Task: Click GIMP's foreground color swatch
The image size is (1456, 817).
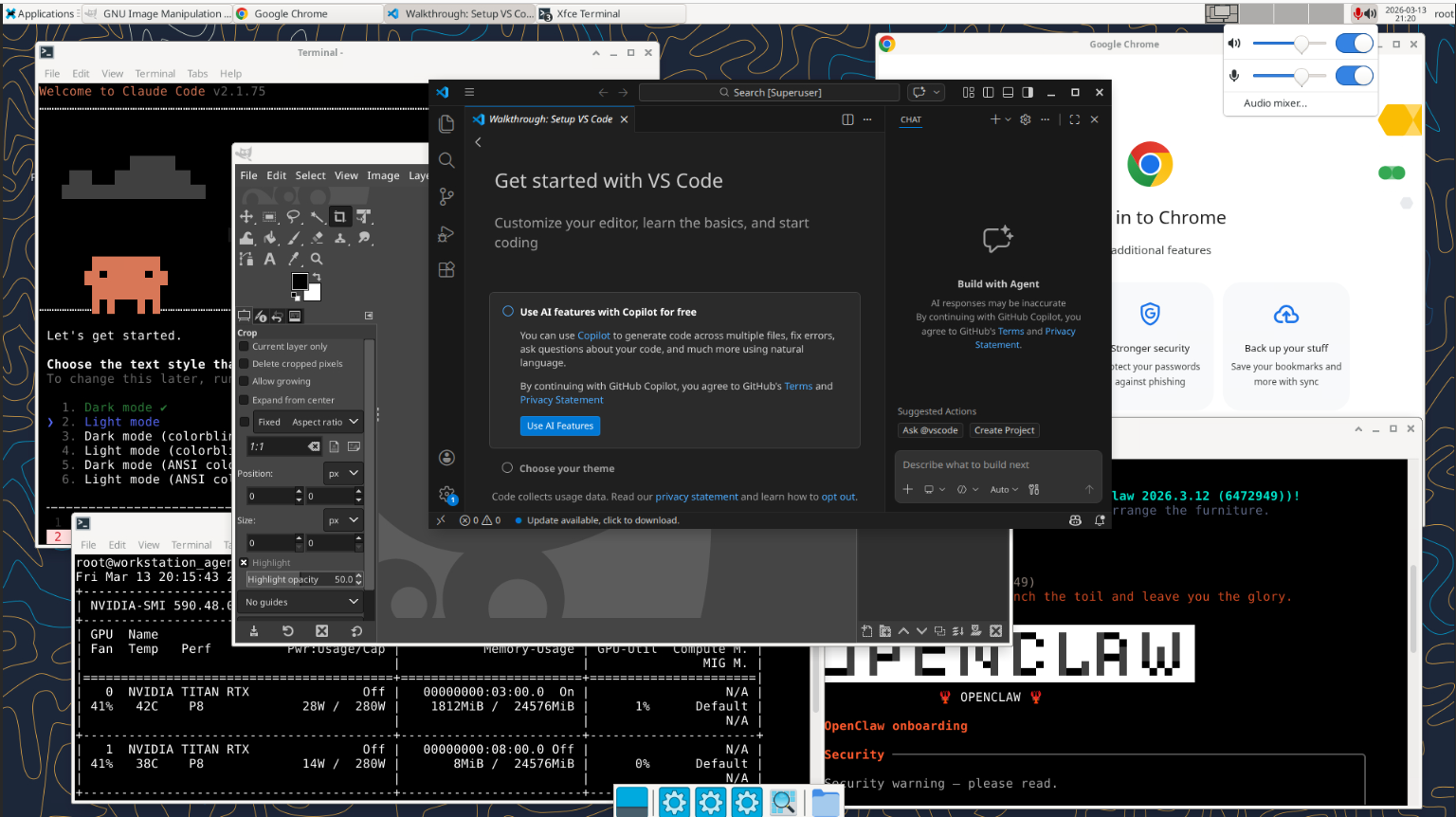Action: pos(300,281)
